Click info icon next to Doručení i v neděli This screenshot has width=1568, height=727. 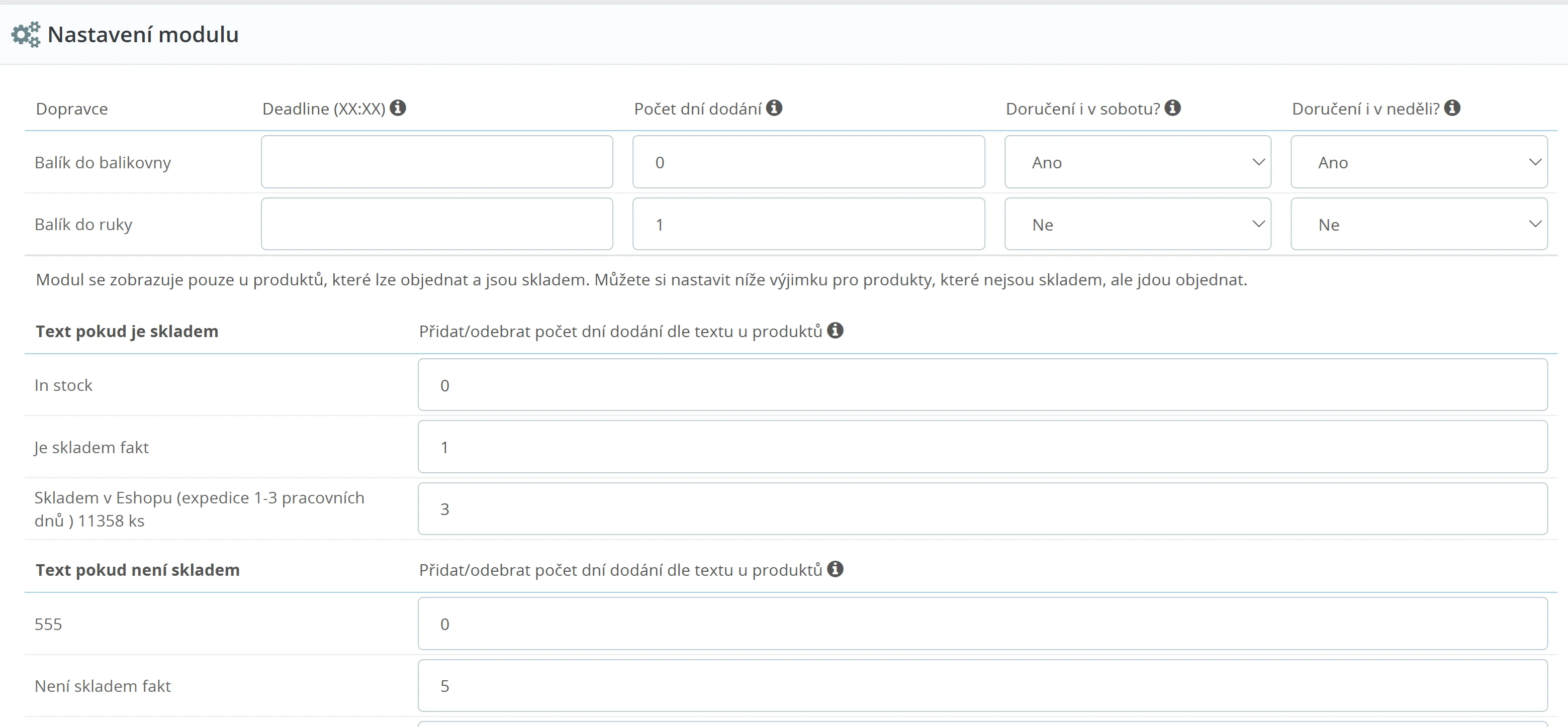point(1452,108)
